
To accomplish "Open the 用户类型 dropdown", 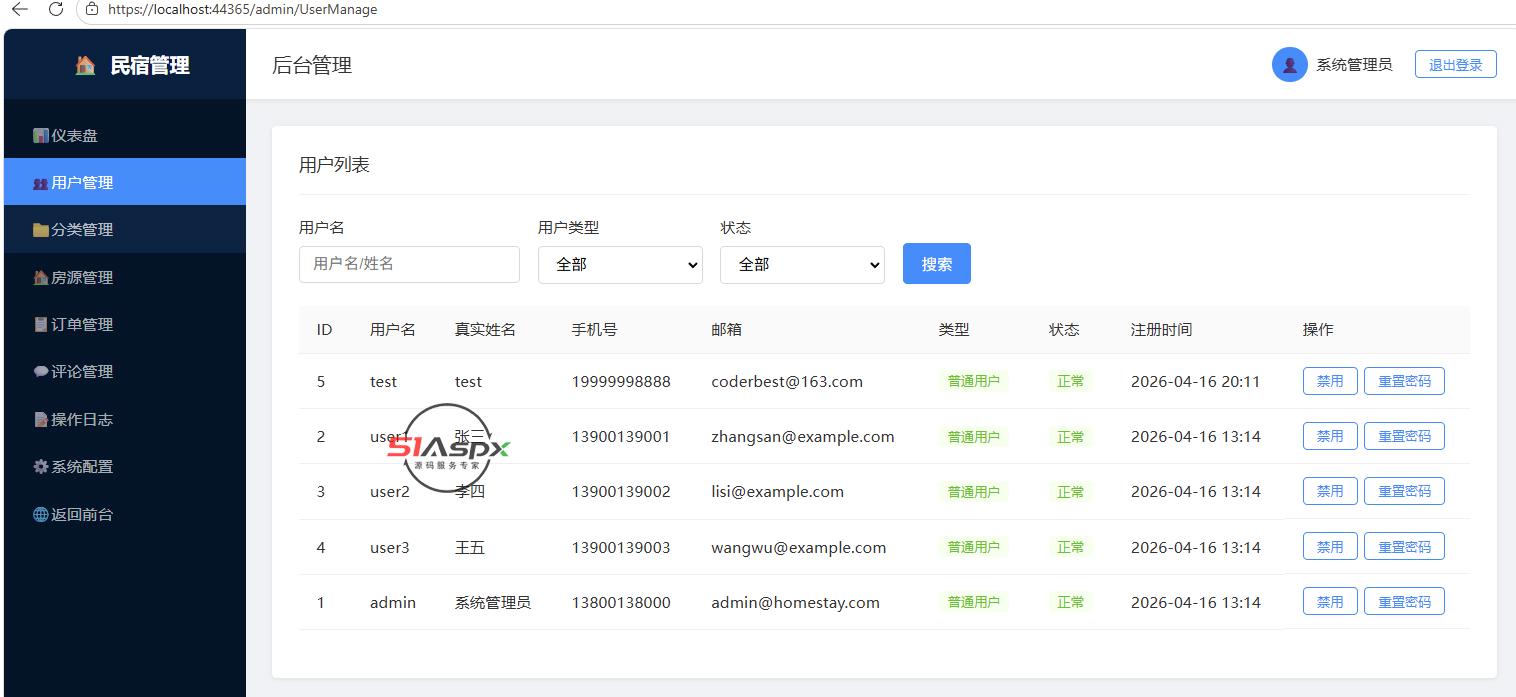I will 620,265.
